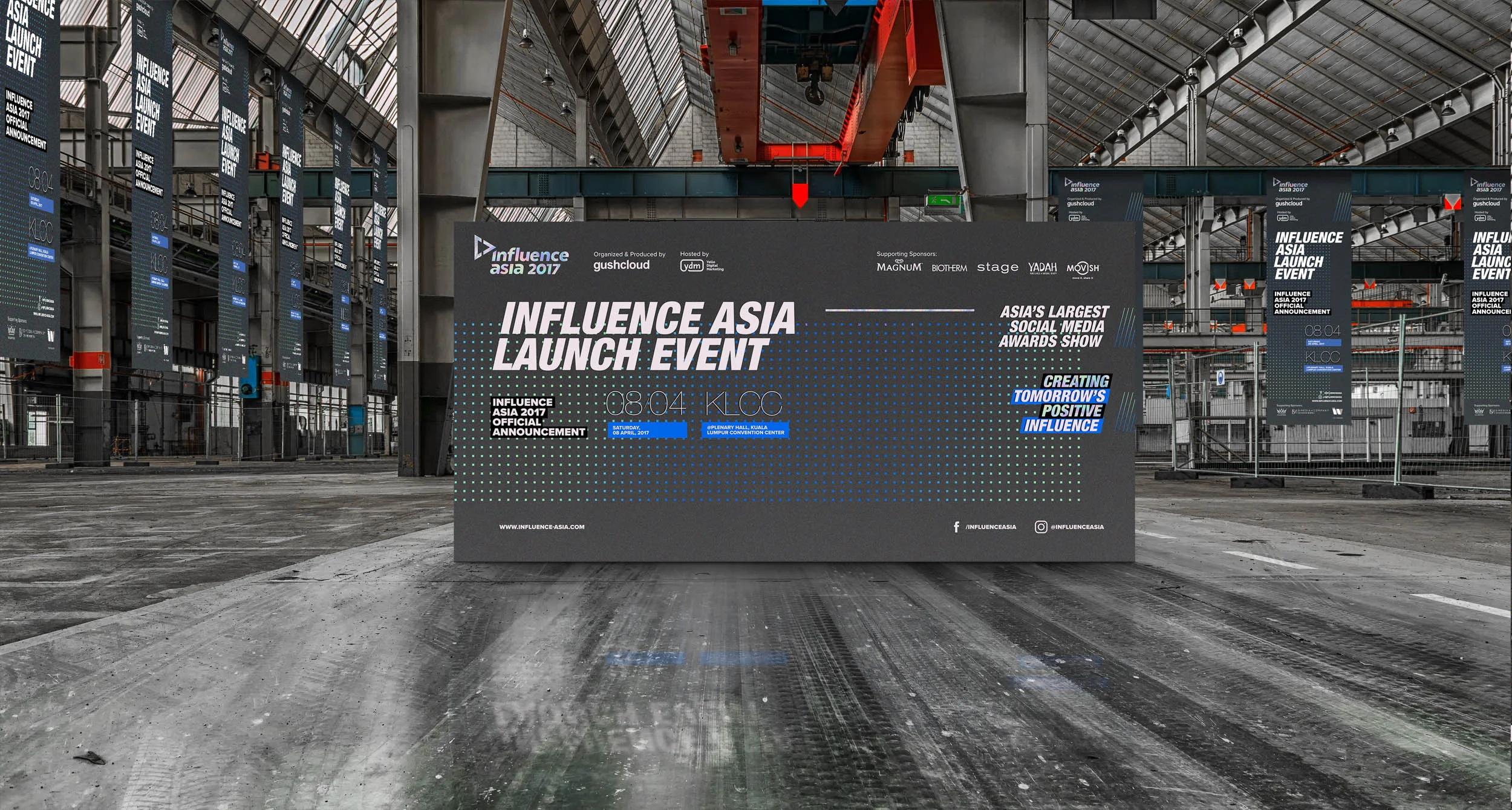This screenshot has height=810, width=1512.
Task: Click the 'INFLUENCE ASIA LAUNCH EVENT' billboard headline
Action: (x=645, y=336)
